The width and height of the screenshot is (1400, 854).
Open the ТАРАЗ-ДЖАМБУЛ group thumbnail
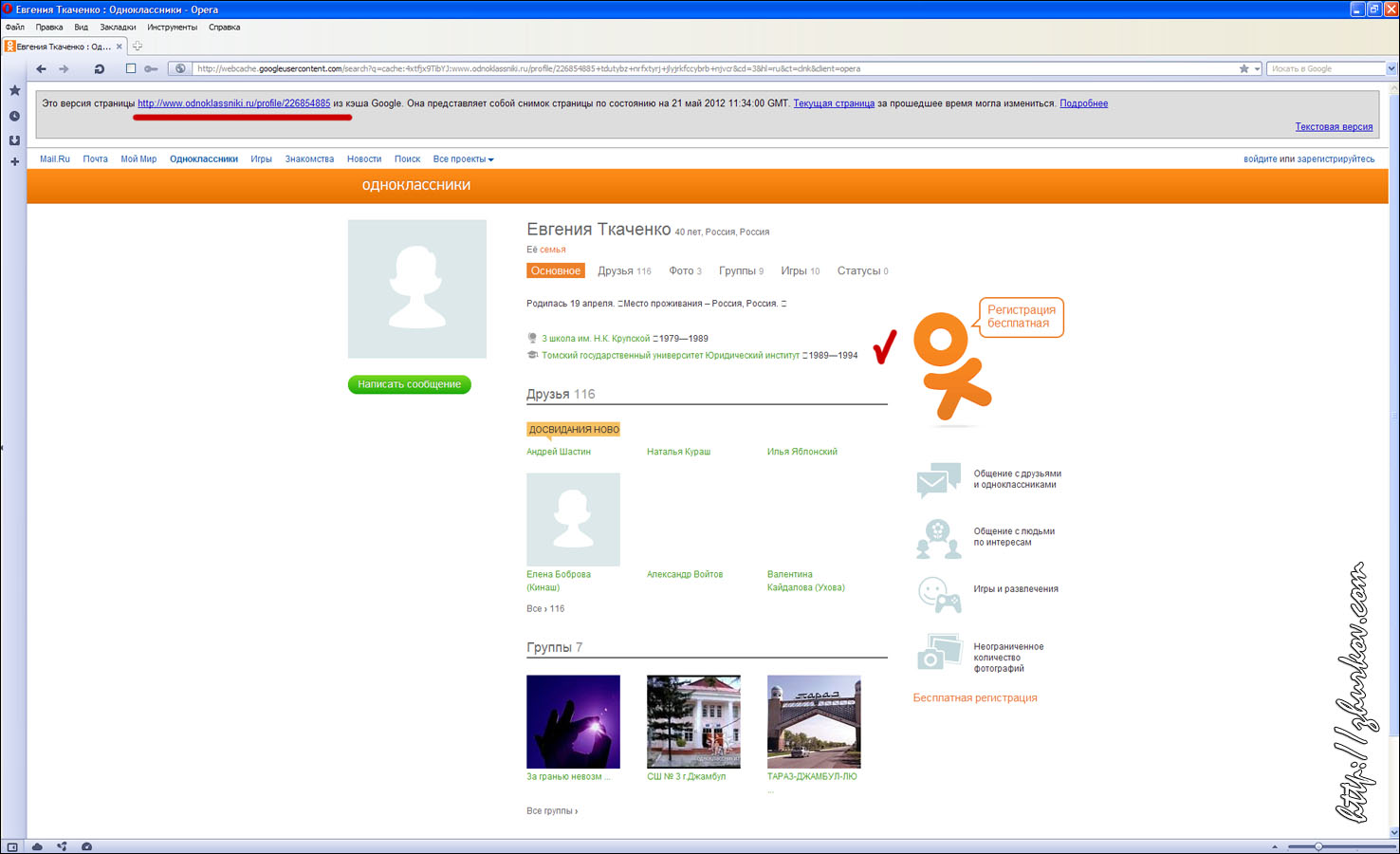(813, 721)
